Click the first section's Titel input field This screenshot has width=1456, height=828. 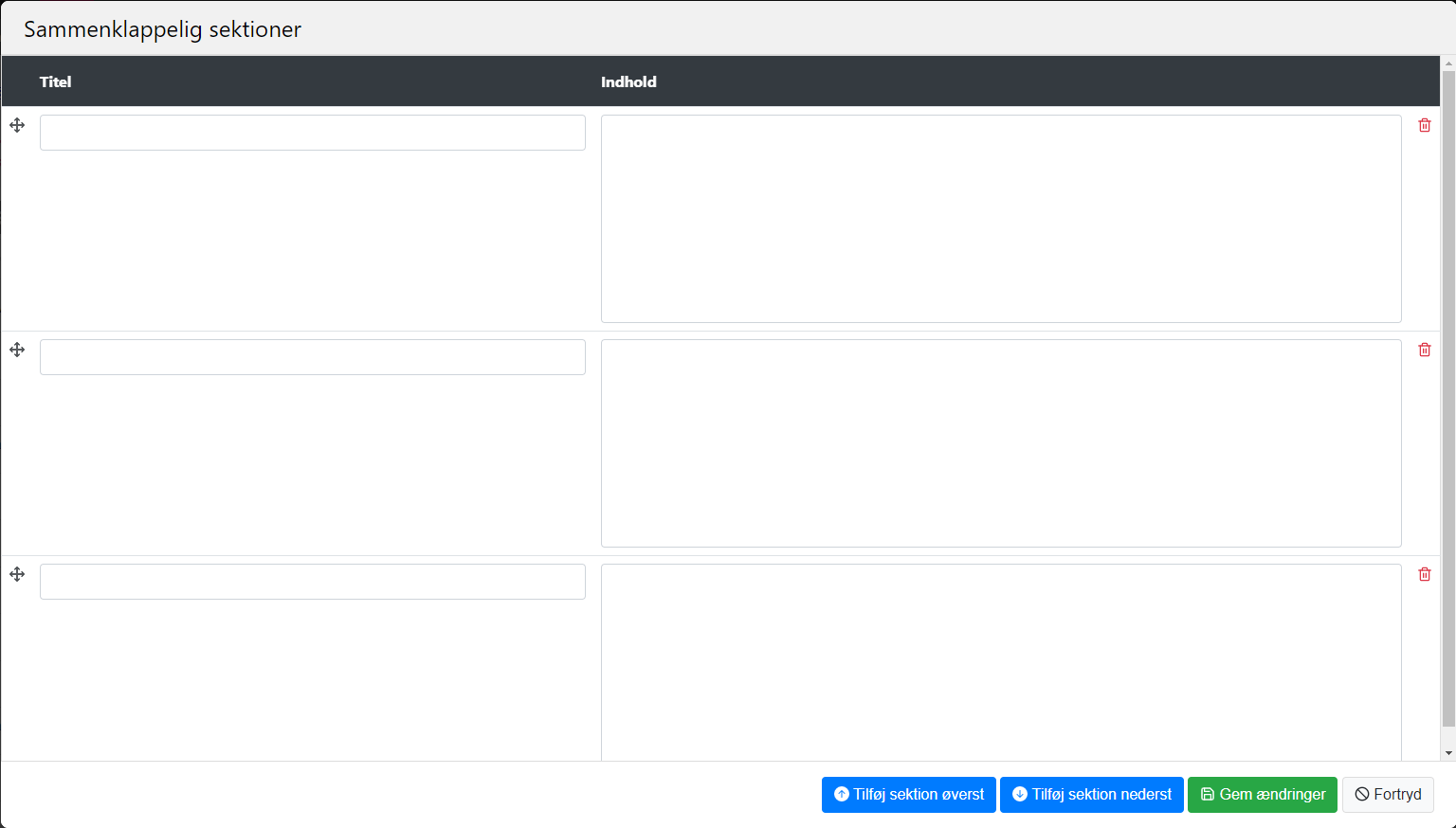pyautogui.click(x=312, y=133)
